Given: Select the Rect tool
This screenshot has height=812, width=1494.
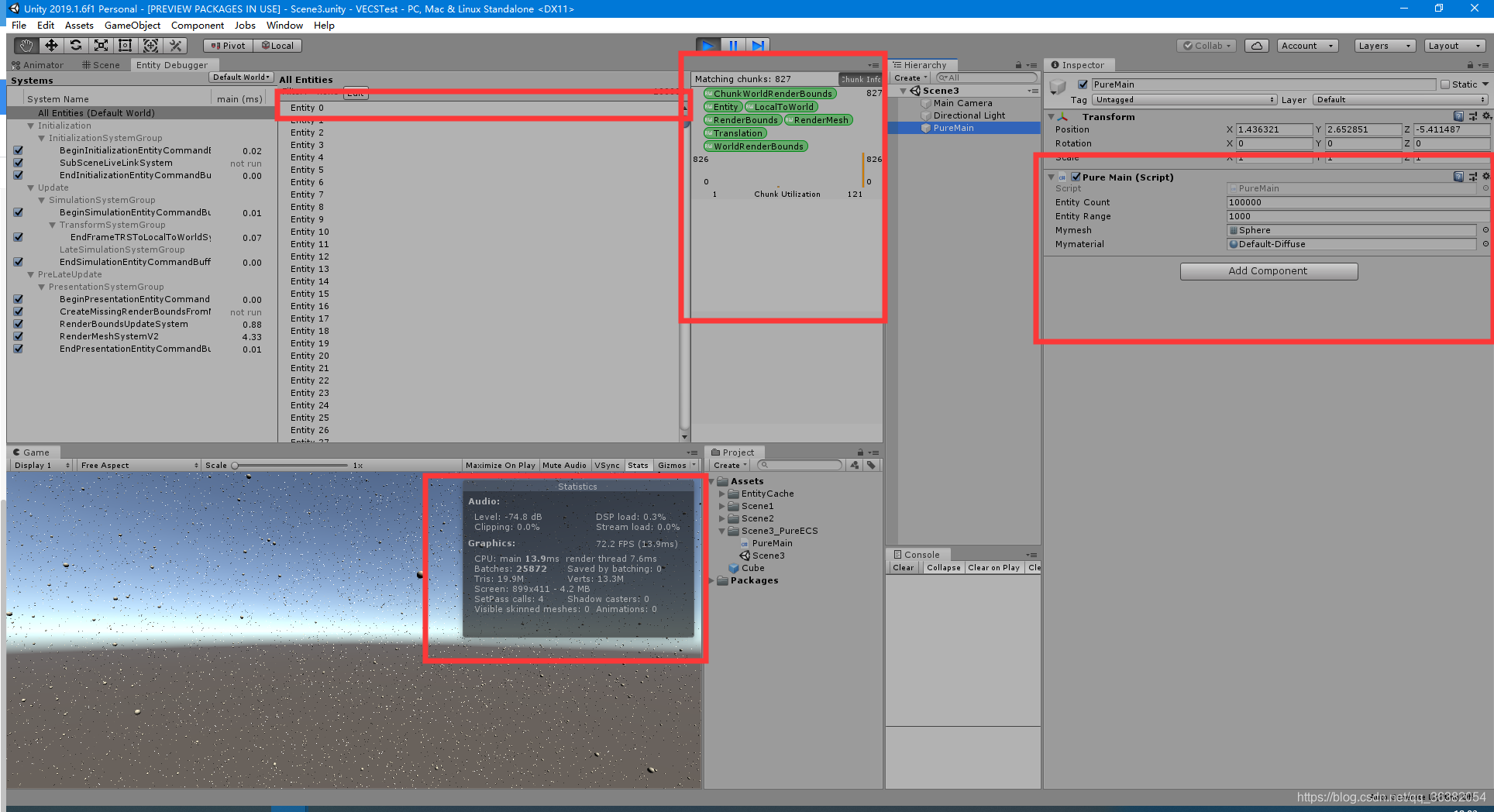Looking at the screenshot, I should [126, 45].
